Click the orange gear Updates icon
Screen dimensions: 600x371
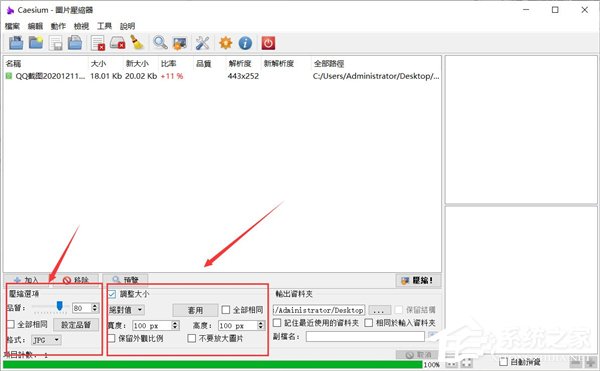pos(225,43)
